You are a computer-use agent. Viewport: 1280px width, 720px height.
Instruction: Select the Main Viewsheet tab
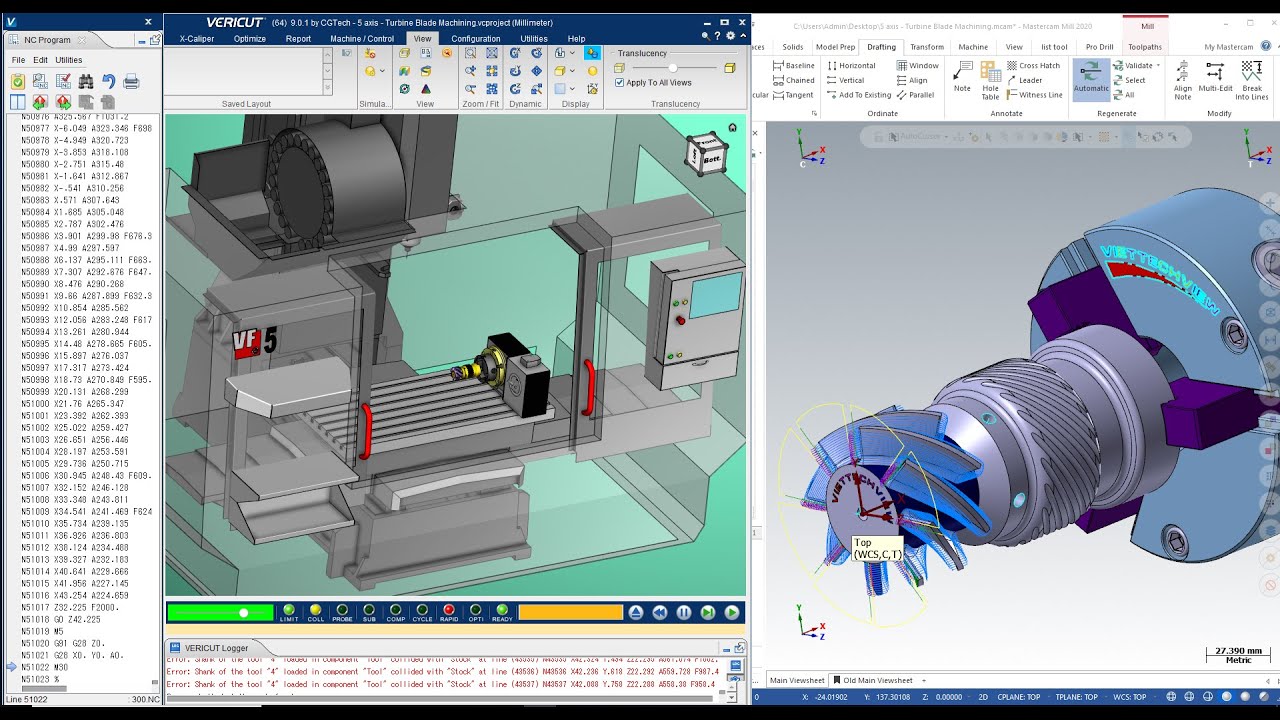tap(797, 680)
